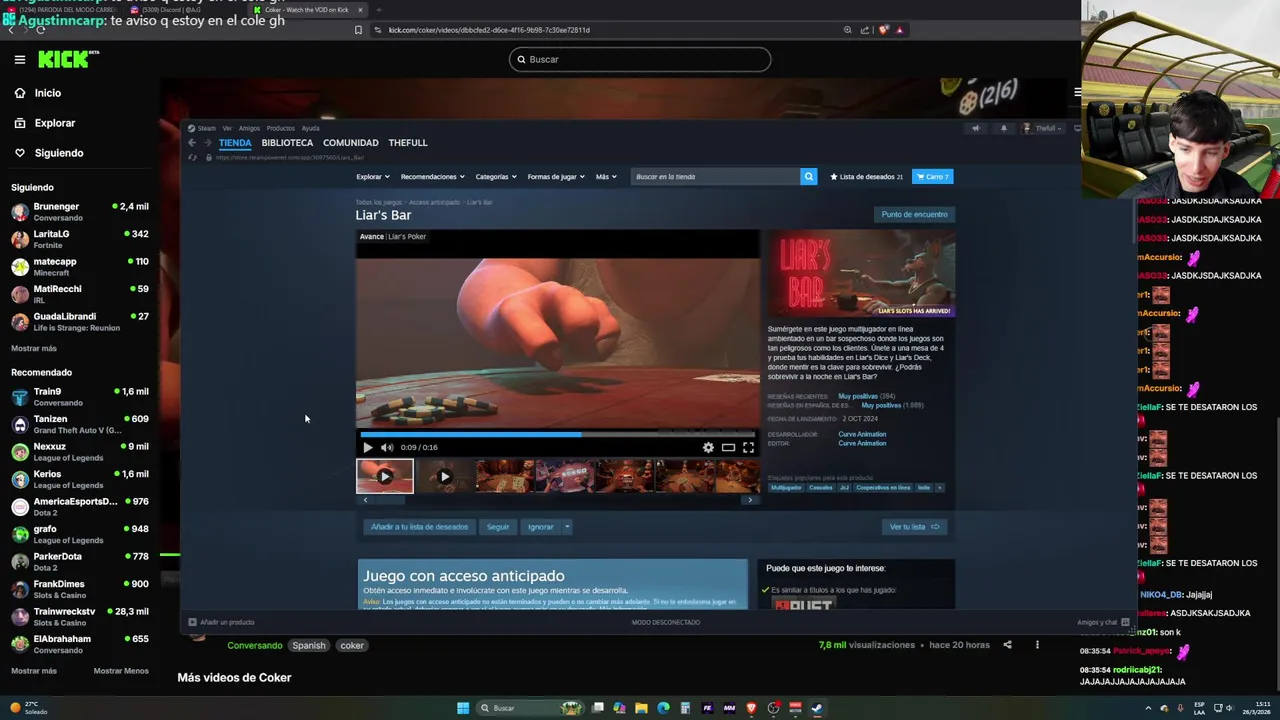Click the Buscar en la tienda field

pyautogui.click(x=715, y=177)
